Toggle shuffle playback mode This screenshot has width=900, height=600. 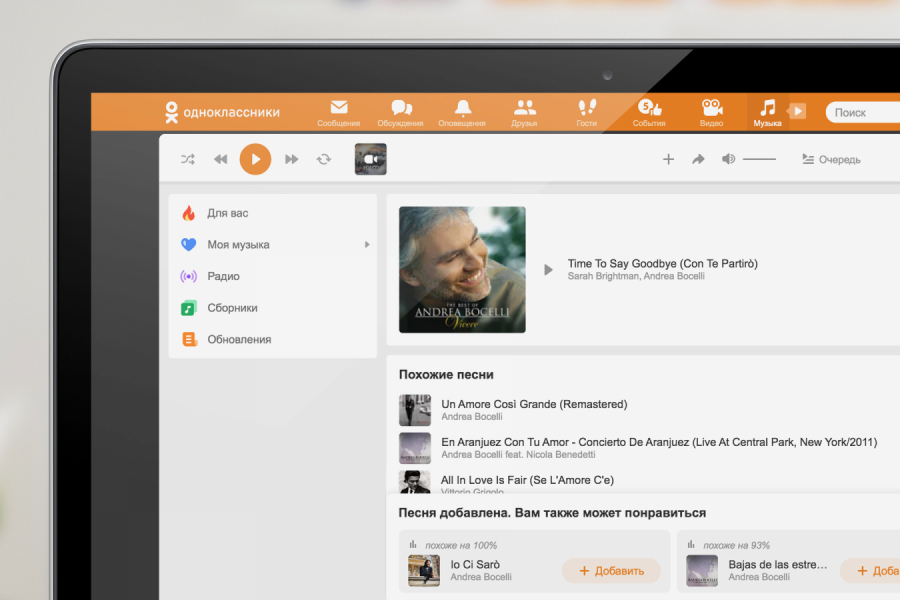(188, 159)
